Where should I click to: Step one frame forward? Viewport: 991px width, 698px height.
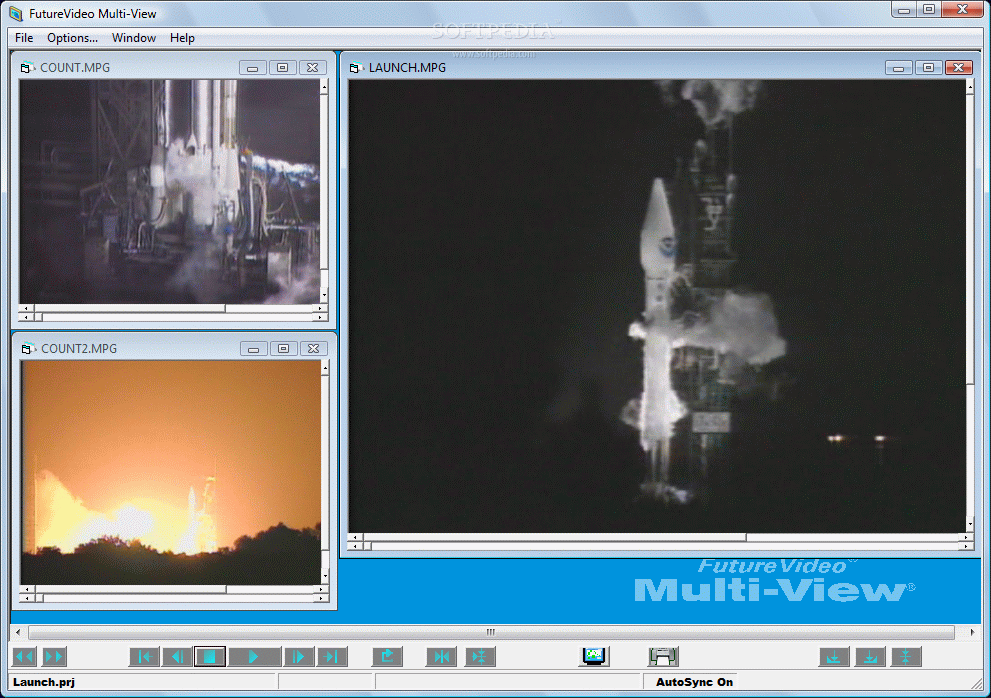click(x=298, y=657)
